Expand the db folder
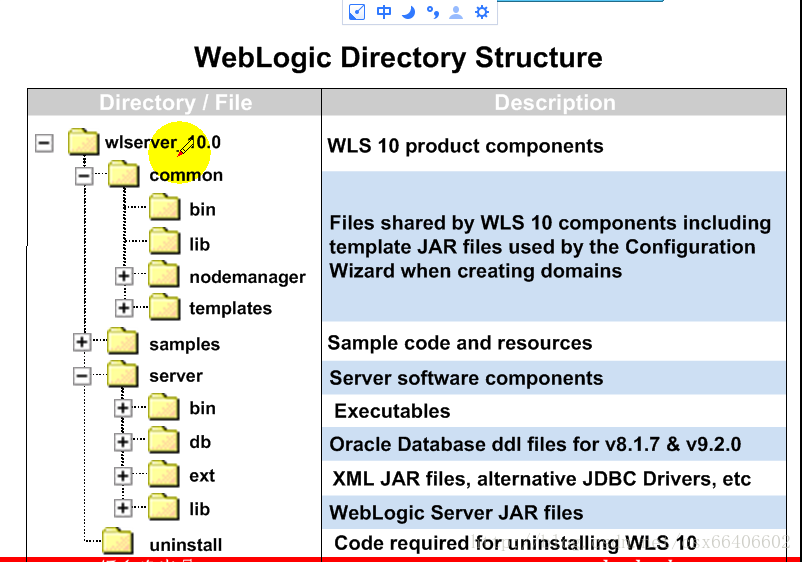 coord(123,442)
